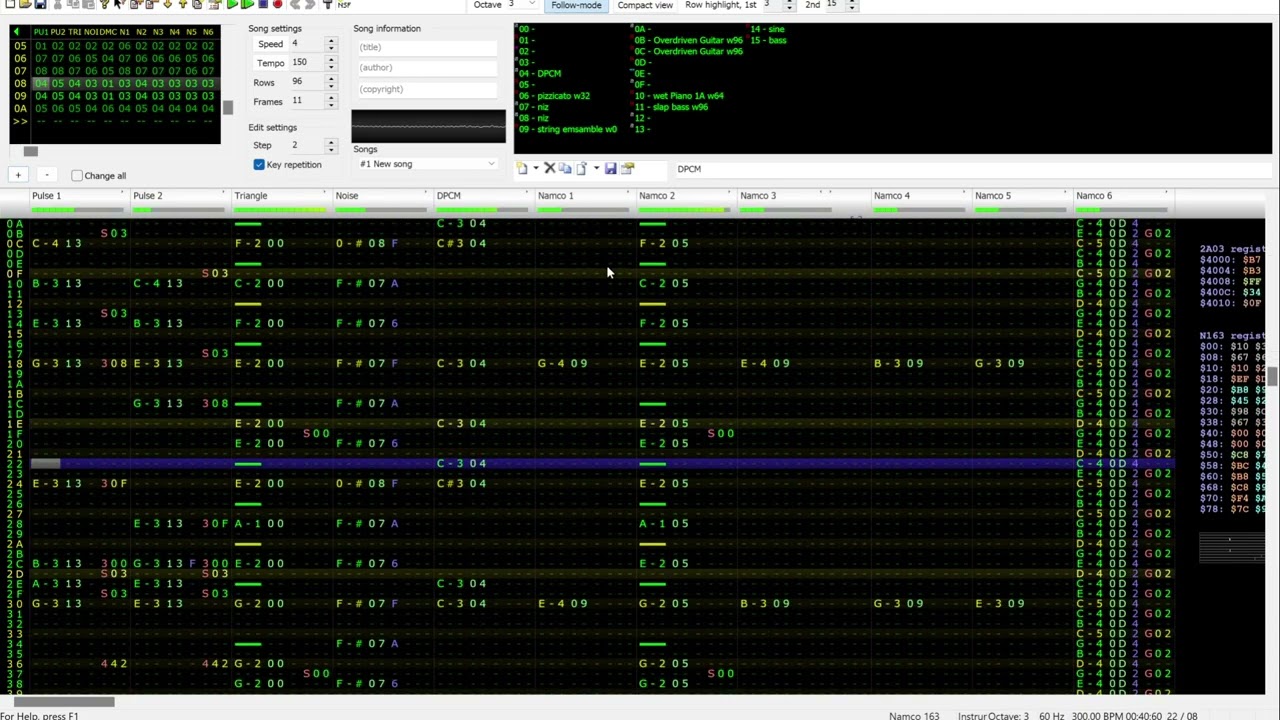
Task: Select instrument 11 - slap bass w96
Action: 671,107
